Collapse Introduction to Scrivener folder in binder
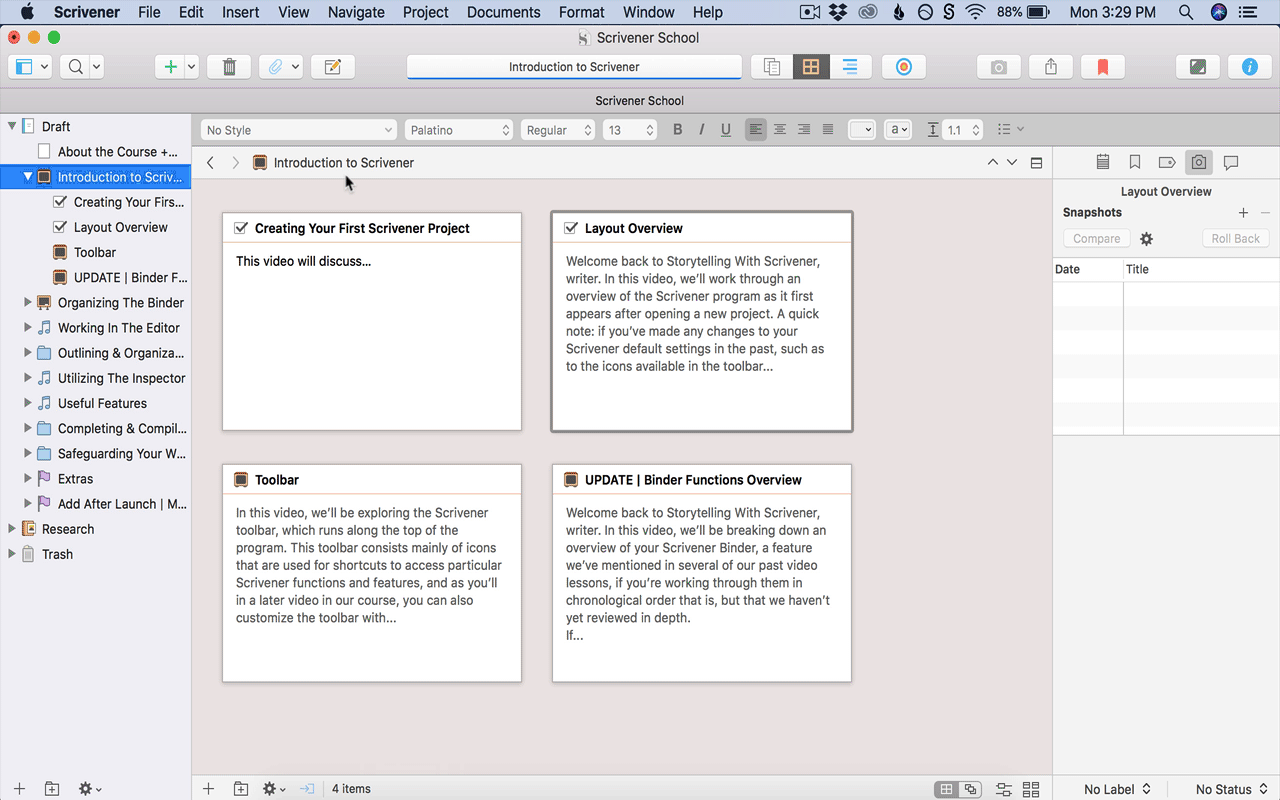 click(28, 177)
